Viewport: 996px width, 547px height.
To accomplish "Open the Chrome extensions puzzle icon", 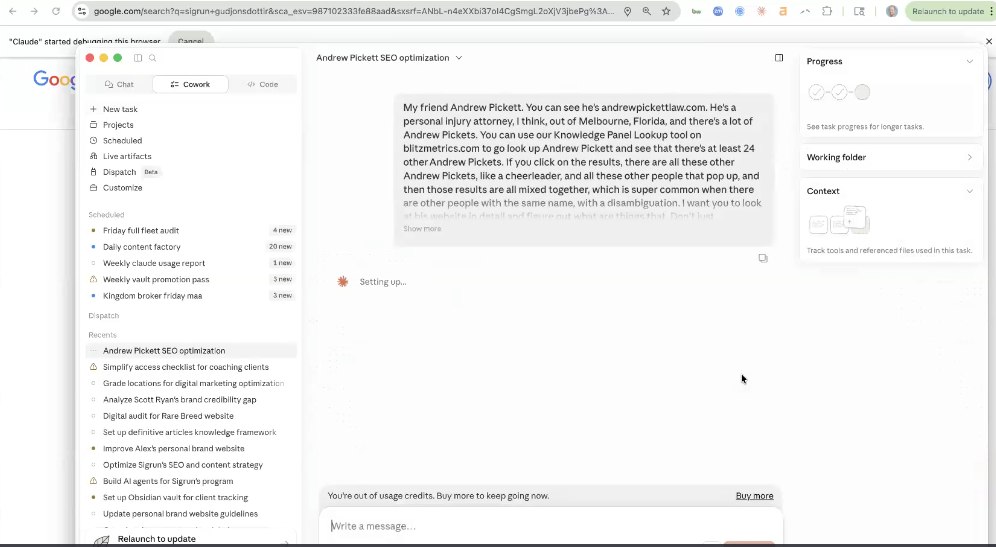I will coord(827,11).
